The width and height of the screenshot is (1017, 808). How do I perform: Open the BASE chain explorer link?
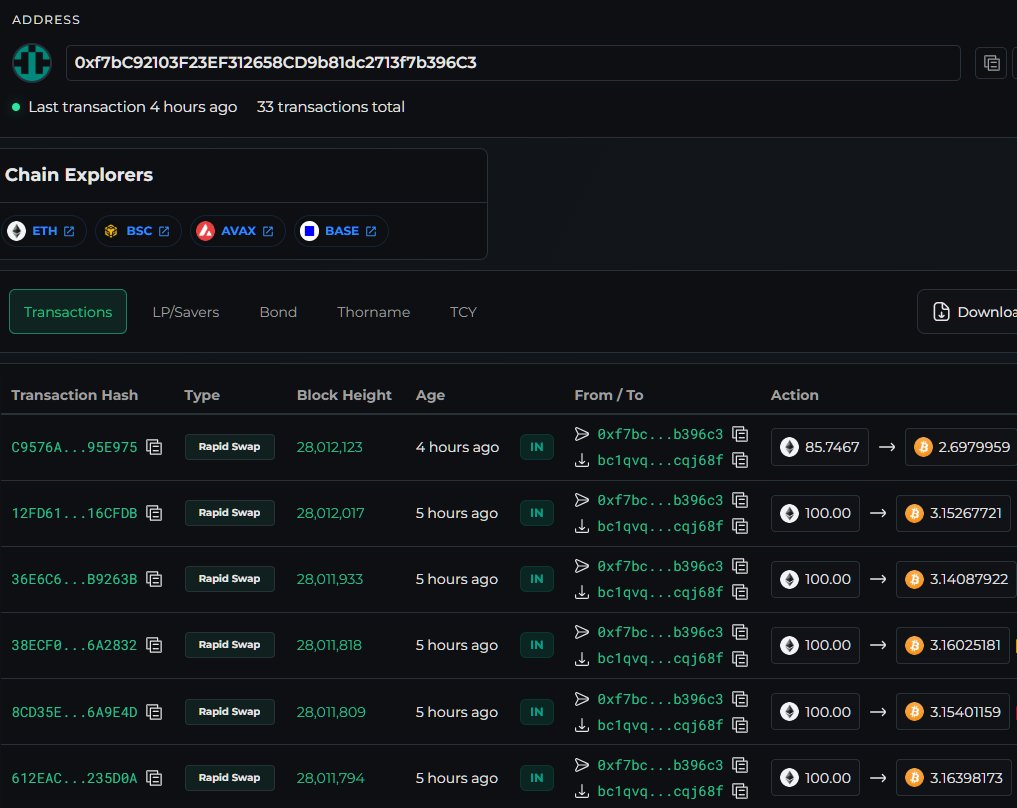(341, 231)
